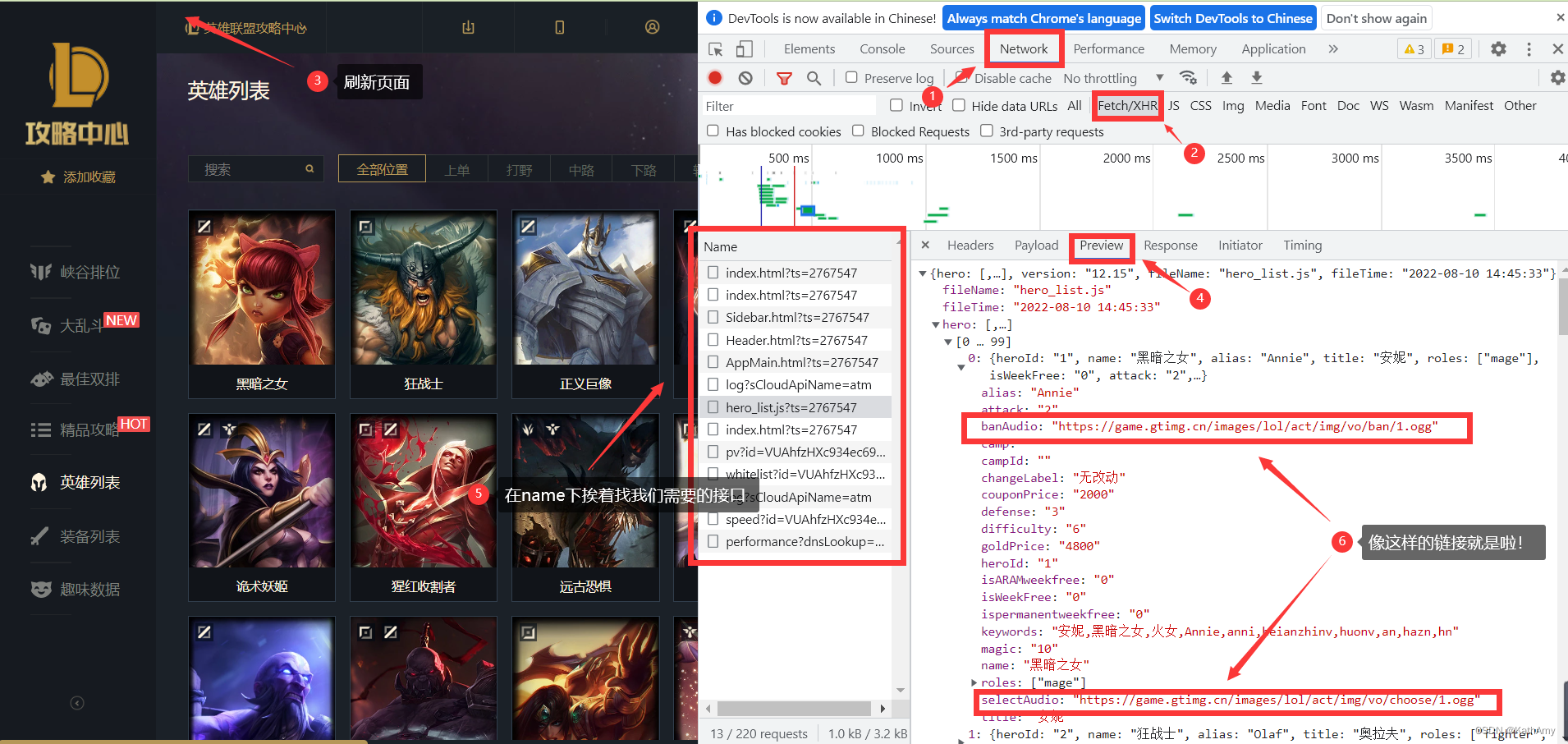Click the import HAR upload icon
The image size is (1568, 744).
tap(1226, 78)
